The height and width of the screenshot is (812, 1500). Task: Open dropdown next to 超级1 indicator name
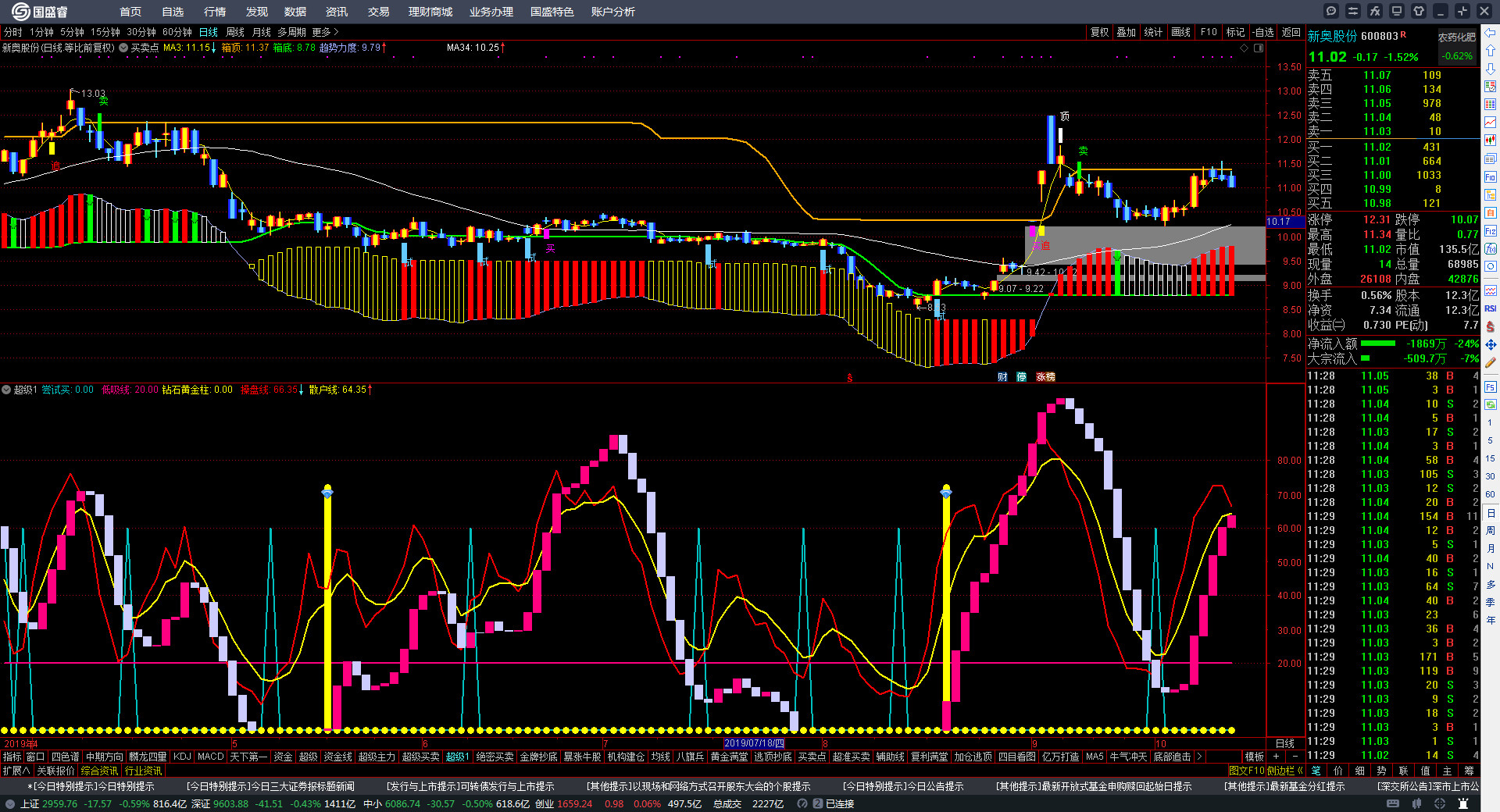point(6,390)
